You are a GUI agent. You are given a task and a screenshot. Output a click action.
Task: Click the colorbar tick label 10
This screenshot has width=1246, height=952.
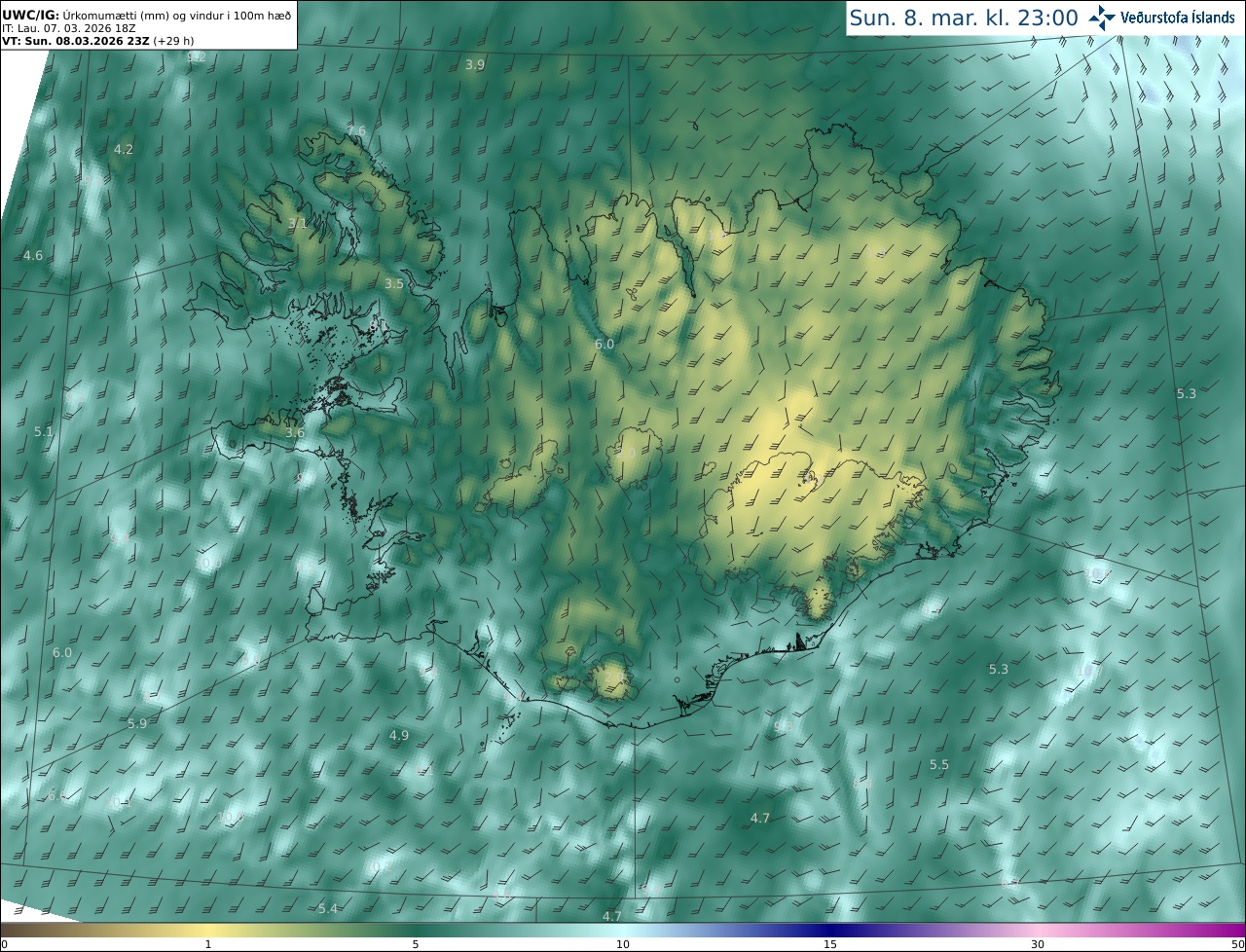coord(623,943)
